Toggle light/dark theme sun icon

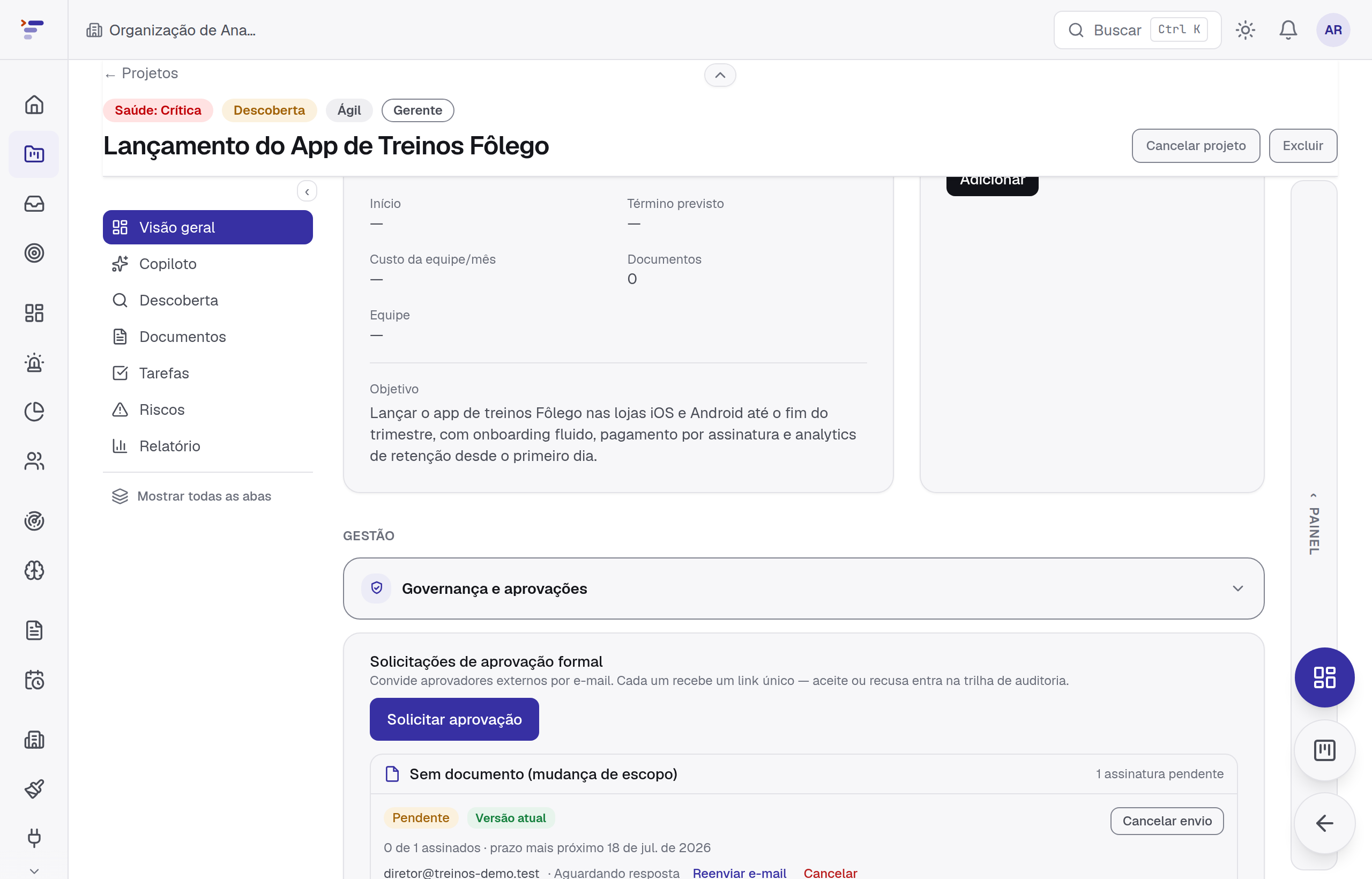coord(1246,29)
